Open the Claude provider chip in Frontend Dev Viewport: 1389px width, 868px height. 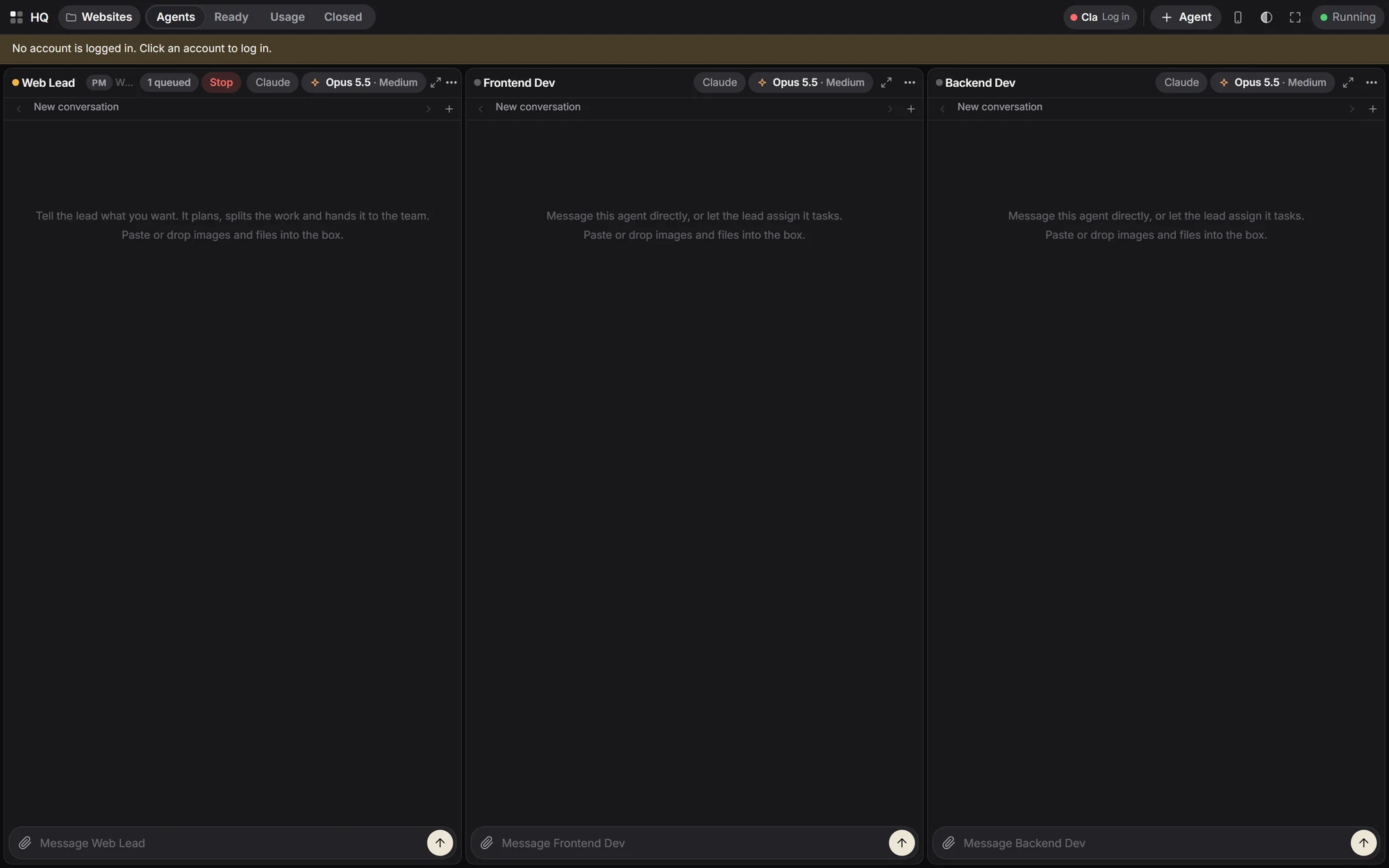(720, 83)
